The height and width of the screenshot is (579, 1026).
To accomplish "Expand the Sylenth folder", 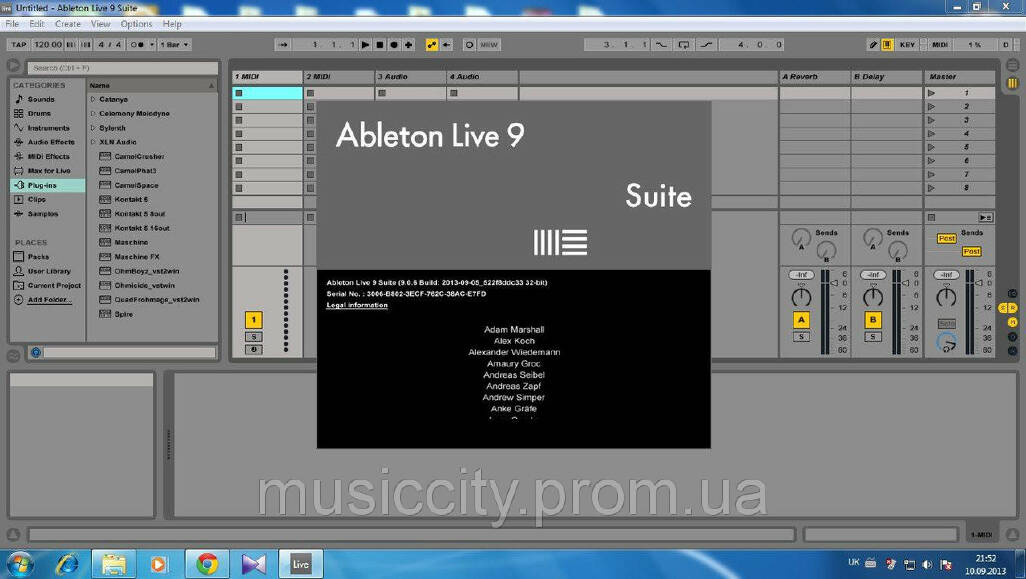I will [x=93, y=128].
